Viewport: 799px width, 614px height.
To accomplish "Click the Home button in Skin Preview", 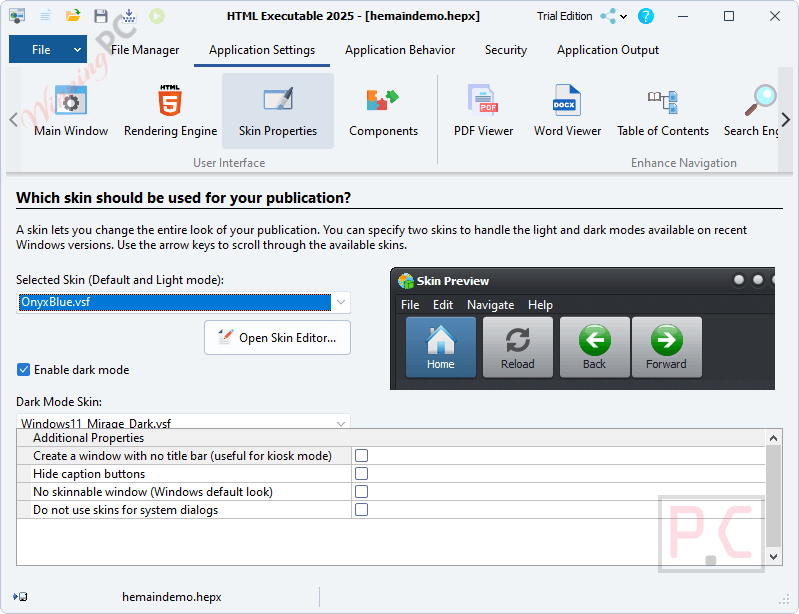I will (441, 348).
